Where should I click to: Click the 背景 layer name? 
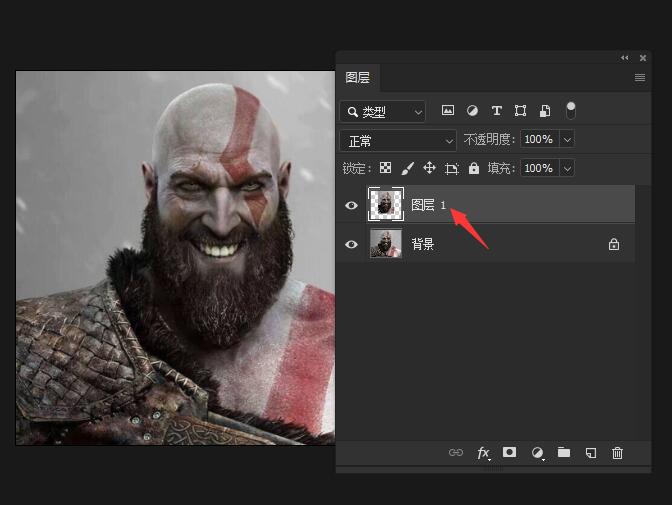pos(423,244)
